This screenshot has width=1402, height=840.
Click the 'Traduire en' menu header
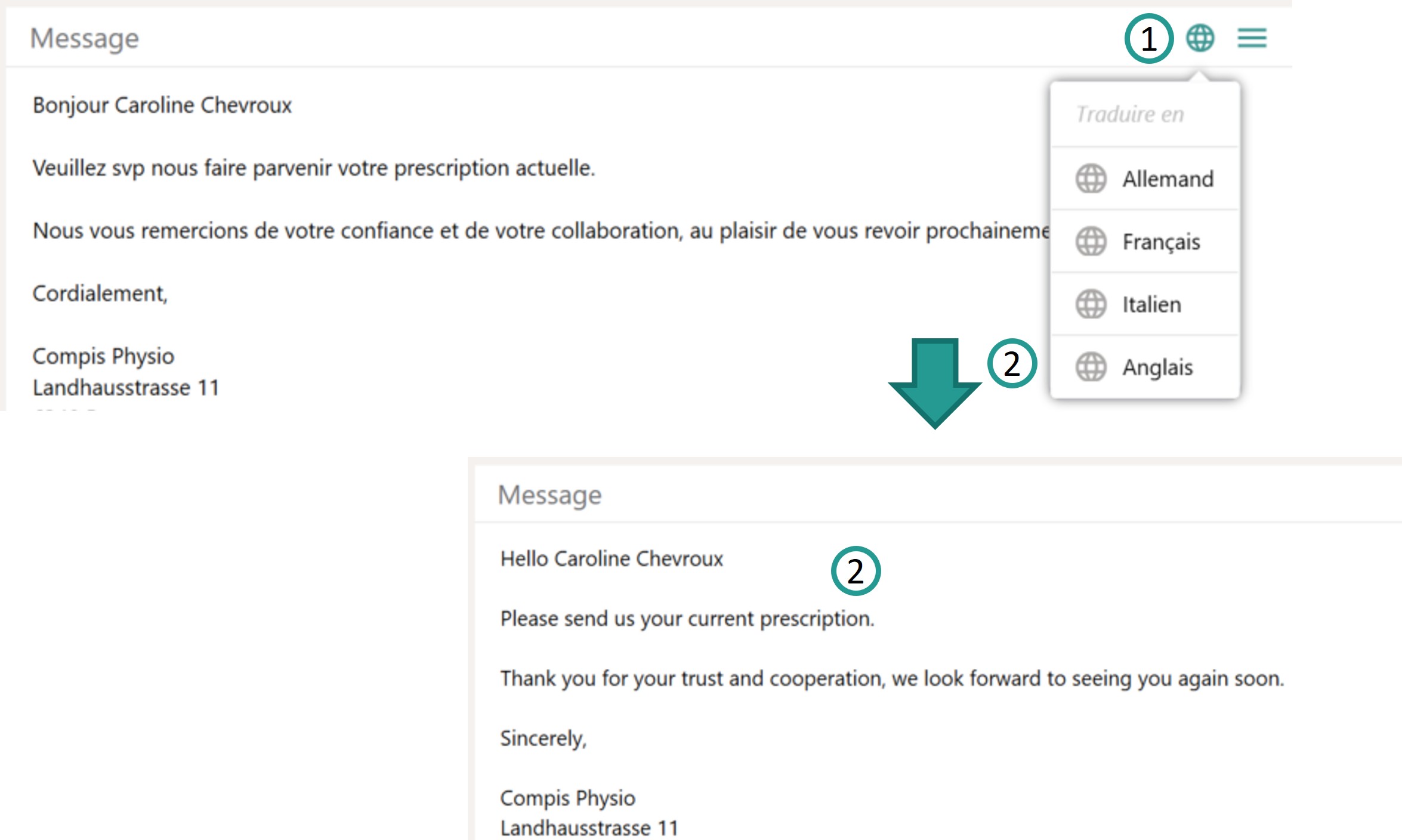click(1130, 114)
